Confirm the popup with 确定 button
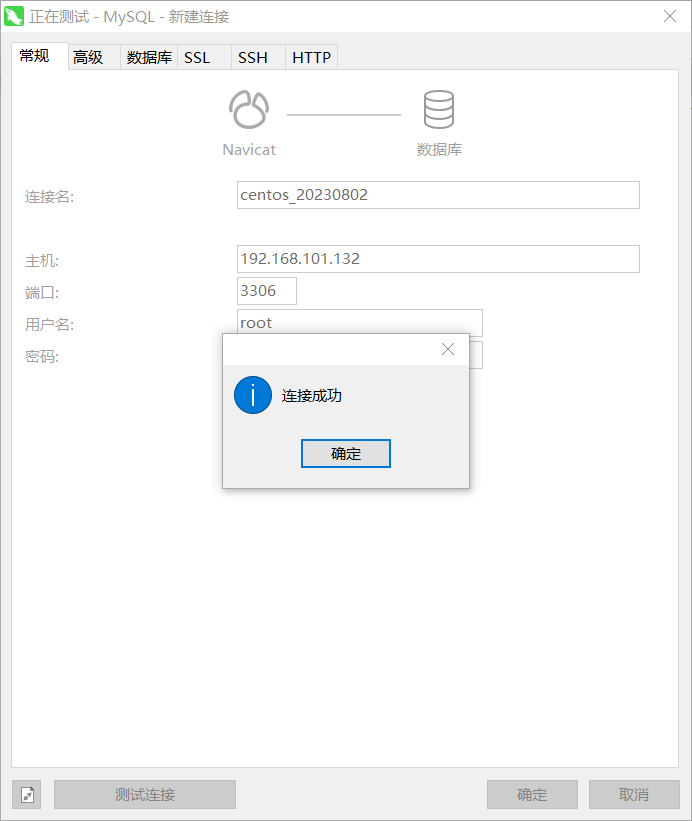The image size is (692, 821). (x=345, y=453)
